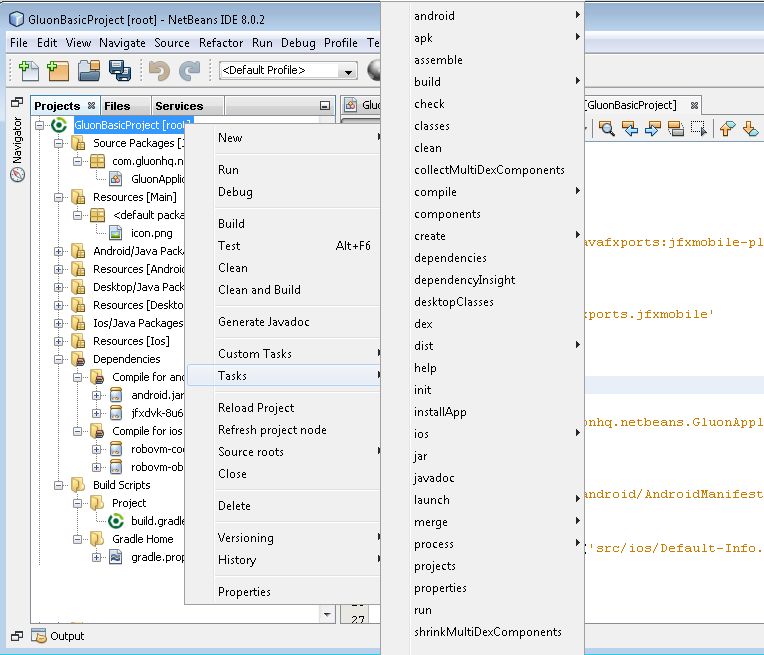Click the Next Bookmark icon
Screen dimensions: 764x655
[x=750, y=129]
